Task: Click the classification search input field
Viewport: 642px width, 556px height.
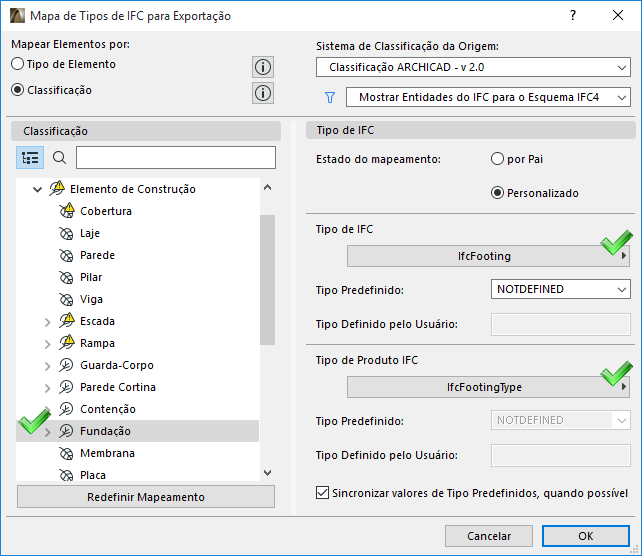Action: click(x=175, y=158)
